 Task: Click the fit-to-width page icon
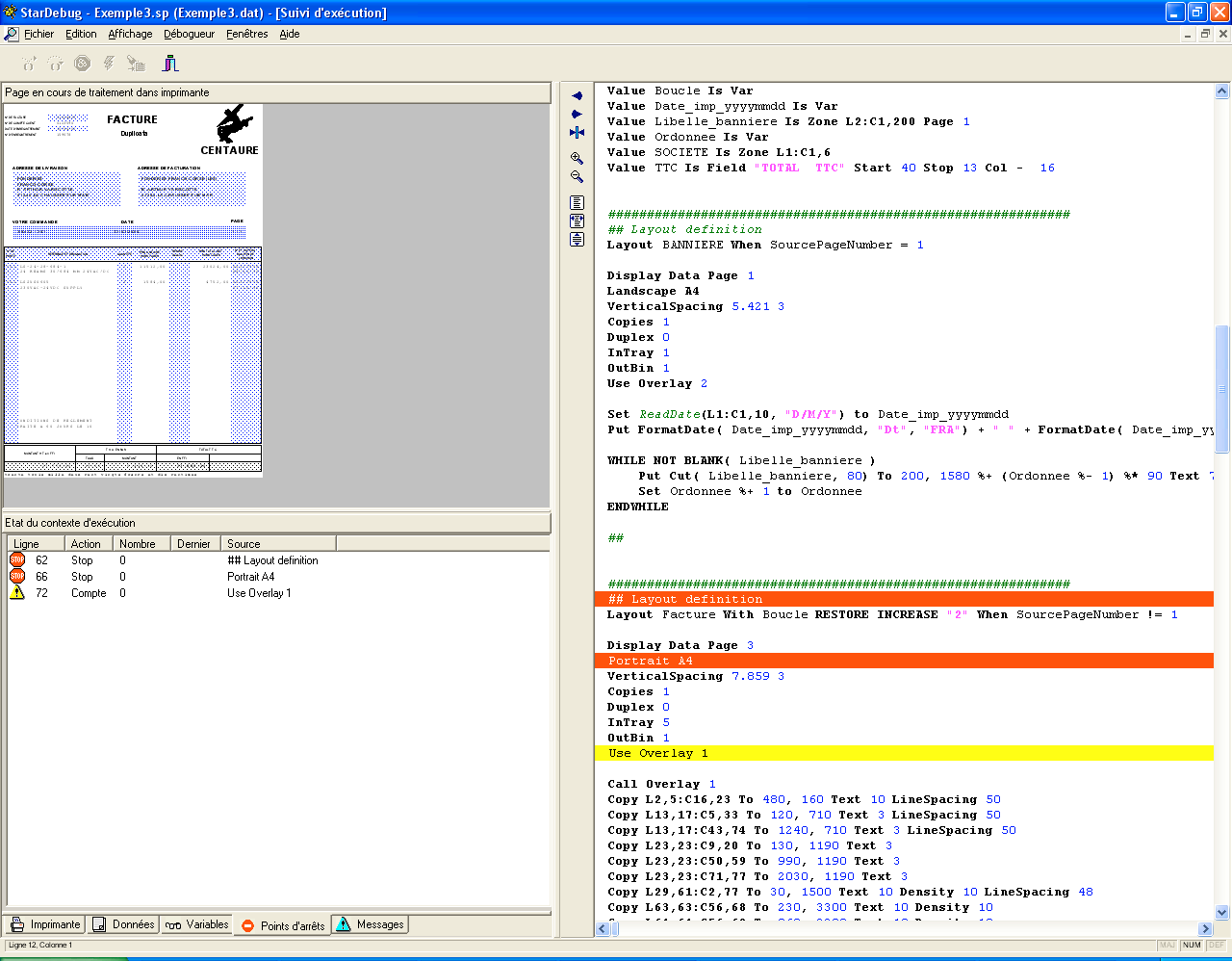coord(577,221)
